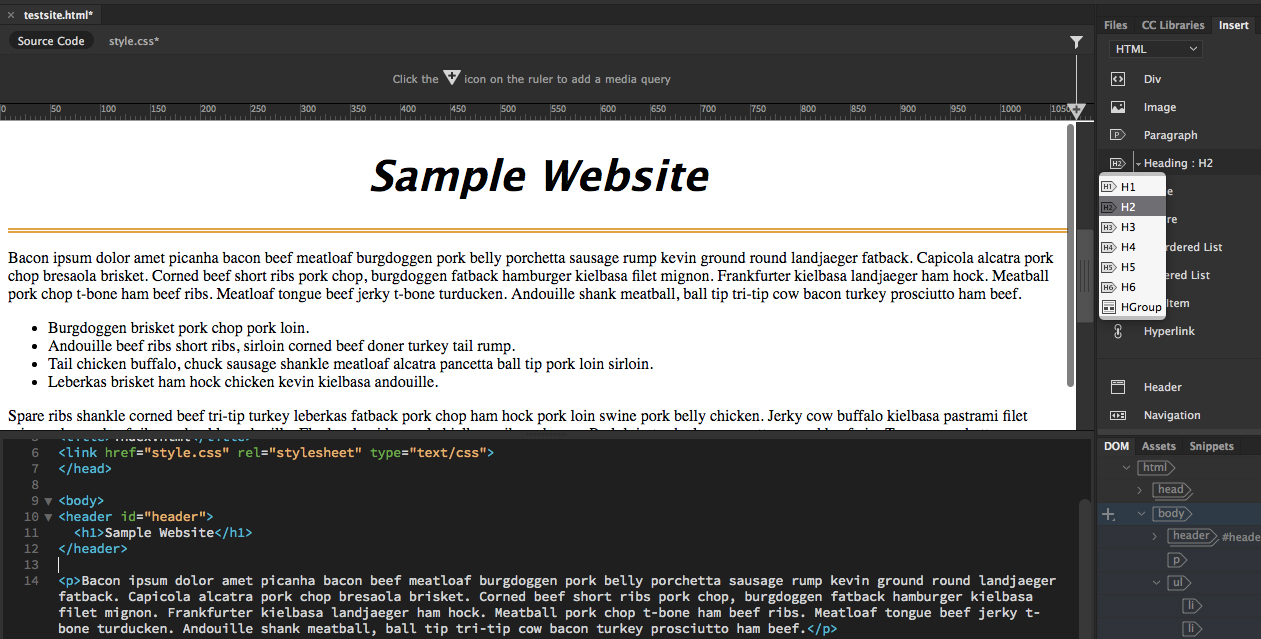1261x639 pixels.
Task: Click the Sample Website heading in Live view
Action: (x=539, y=176)
